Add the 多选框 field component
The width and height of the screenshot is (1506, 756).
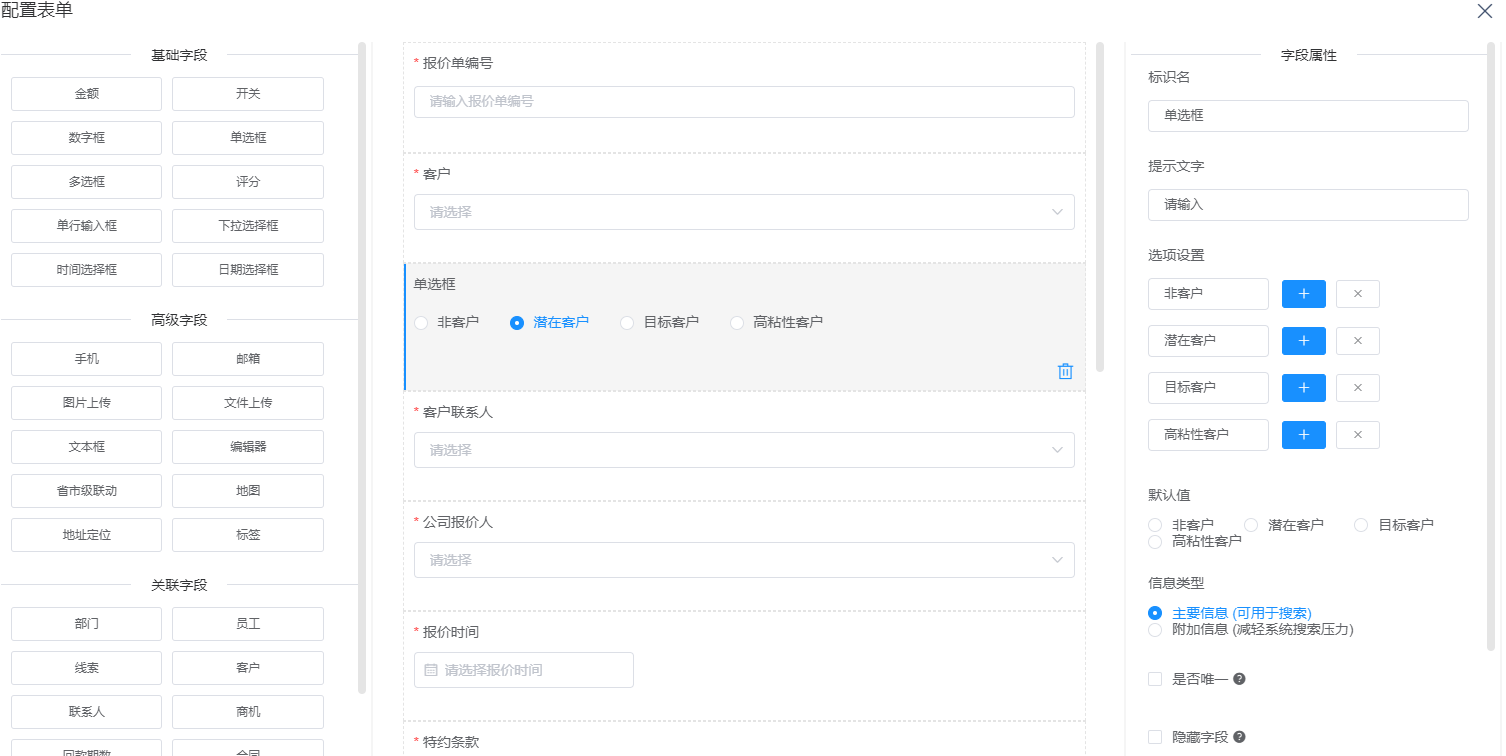click(x=86, y=182)
